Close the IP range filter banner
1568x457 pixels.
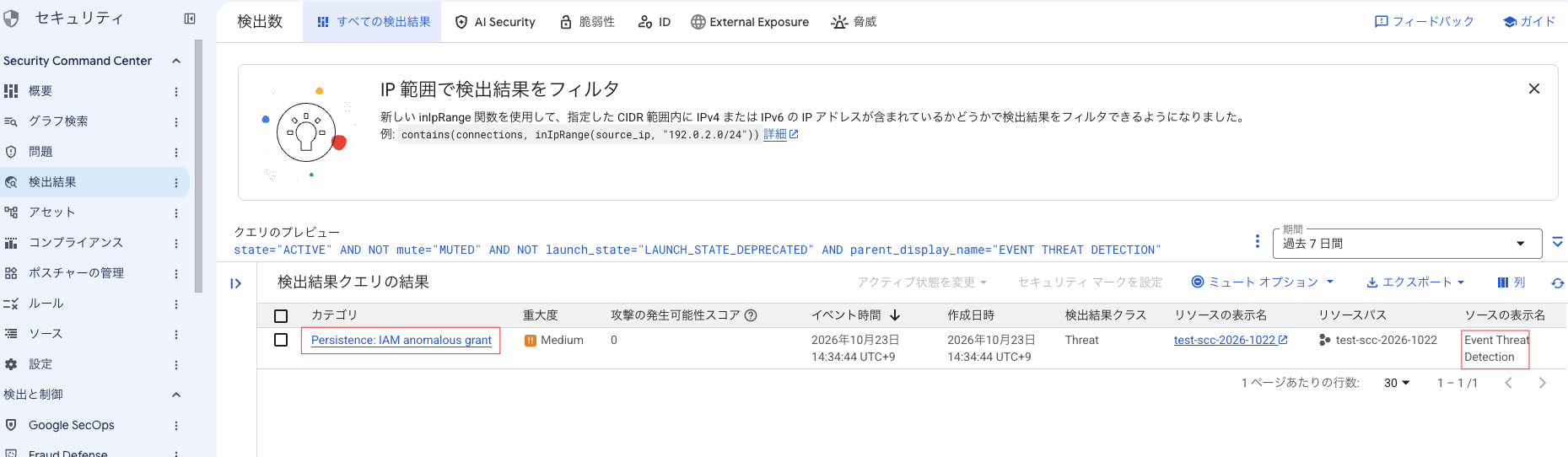[x=1534, y=89]
